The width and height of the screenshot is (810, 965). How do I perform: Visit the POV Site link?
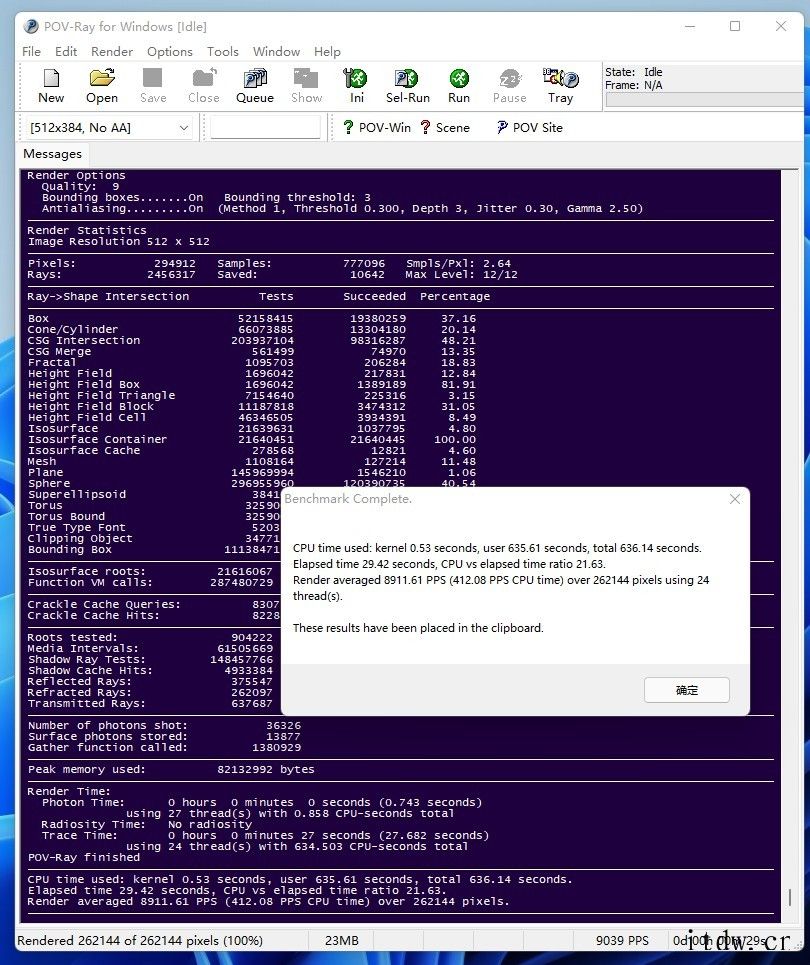tap(530, 127)
